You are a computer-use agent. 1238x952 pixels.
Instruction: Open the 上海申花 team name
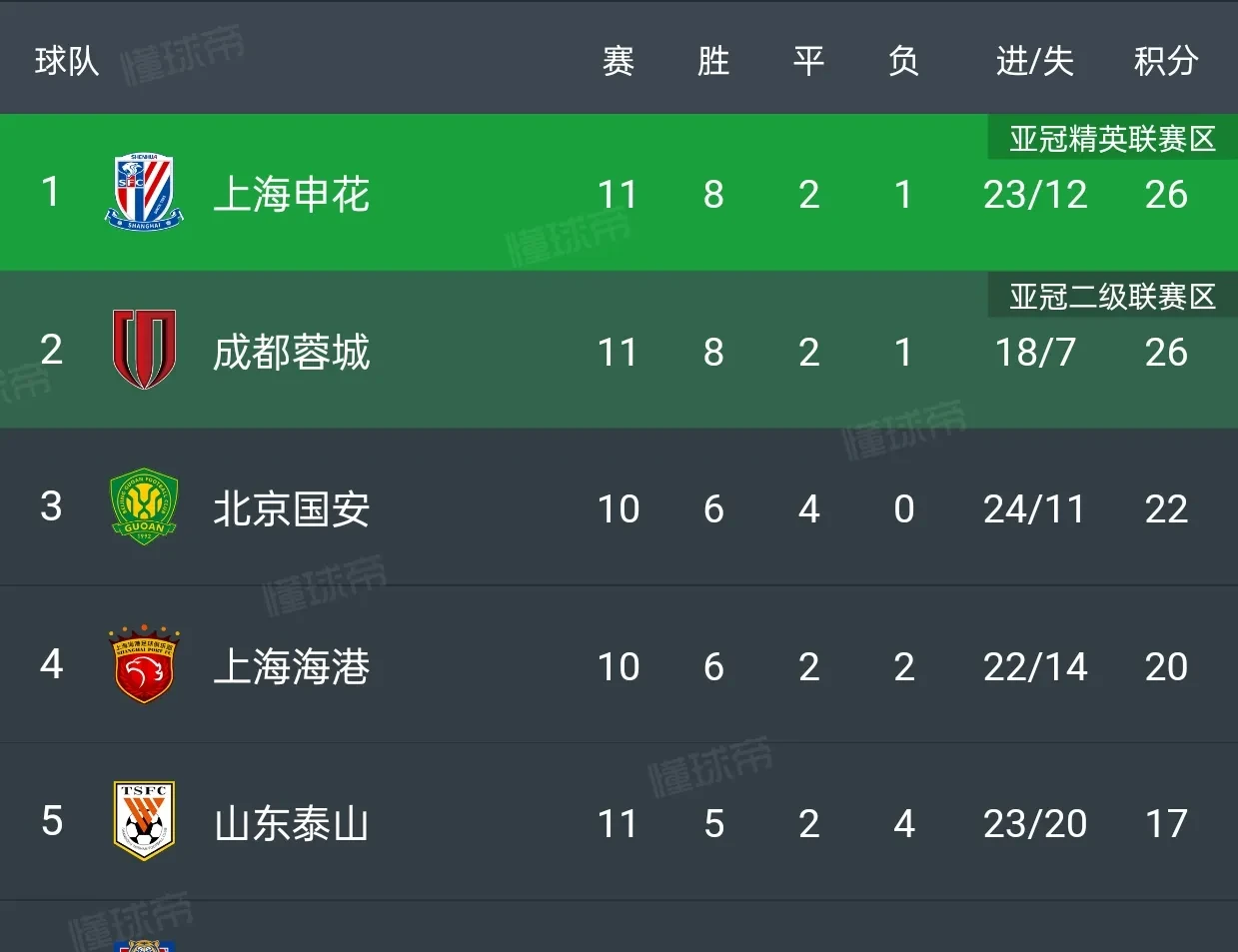point(291,194)
